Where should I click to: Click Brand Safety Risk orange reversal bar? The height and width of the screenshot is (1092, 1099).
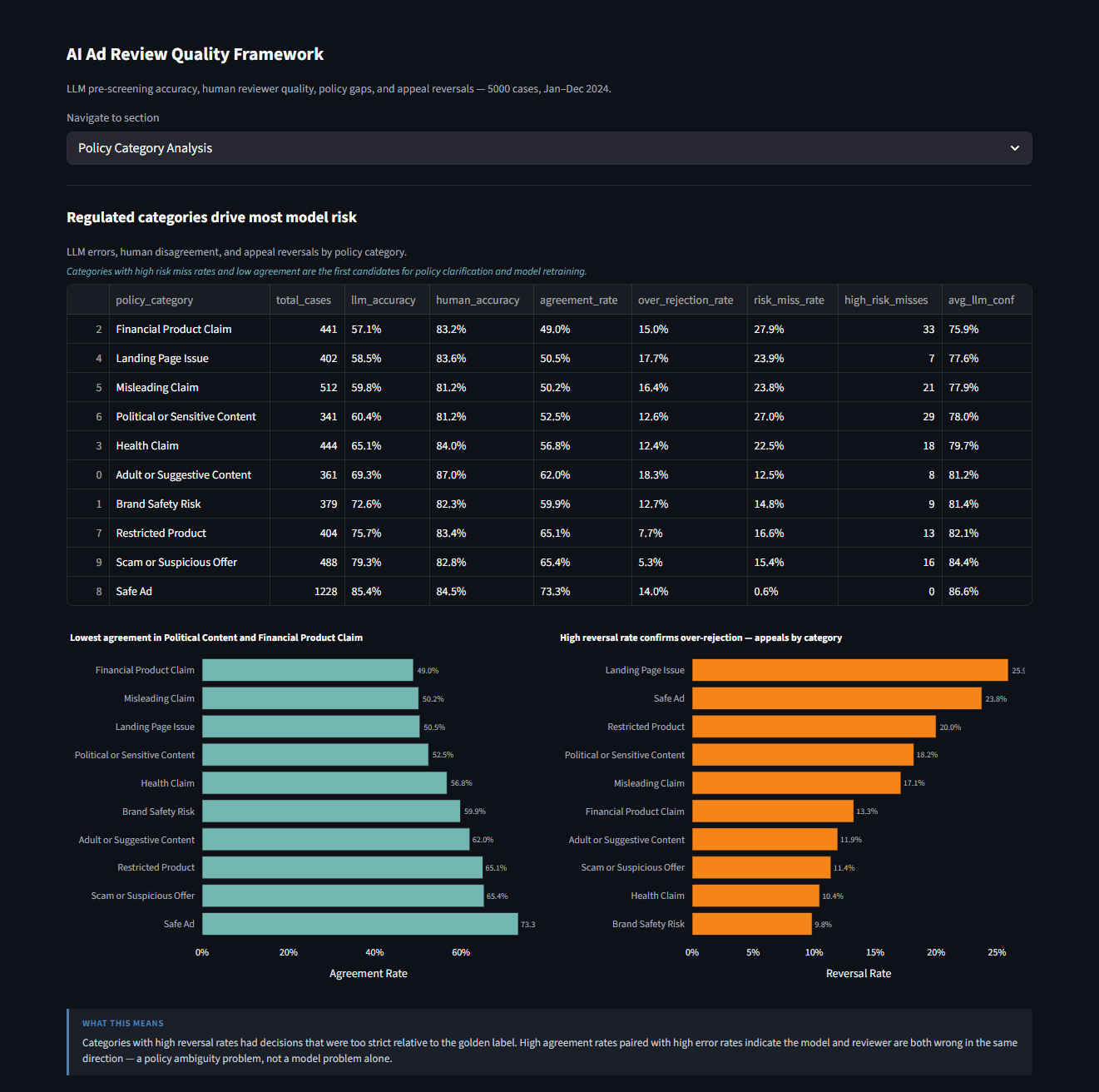752,924
